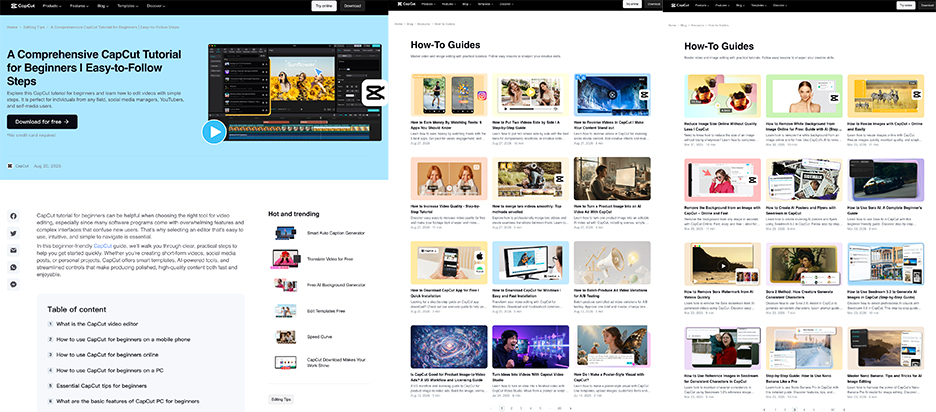936x412 pixels.
Task: Click the Free AI Background Generator trending icon
Action: [x=285, y=285]
